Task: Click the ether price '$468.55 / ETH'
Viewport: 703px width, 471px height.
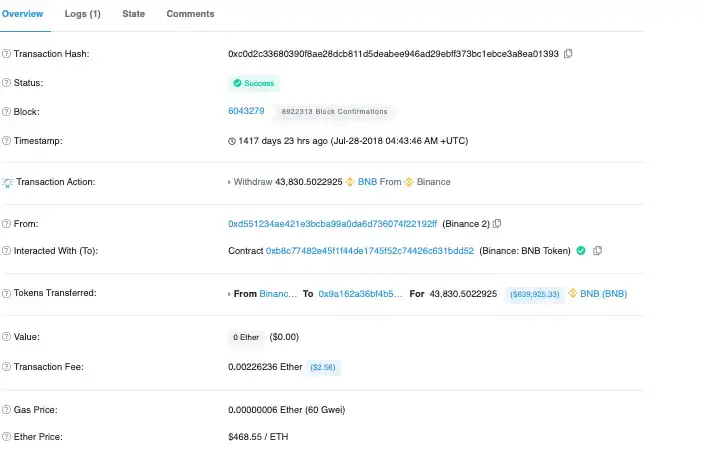Action: coord(258,437)
